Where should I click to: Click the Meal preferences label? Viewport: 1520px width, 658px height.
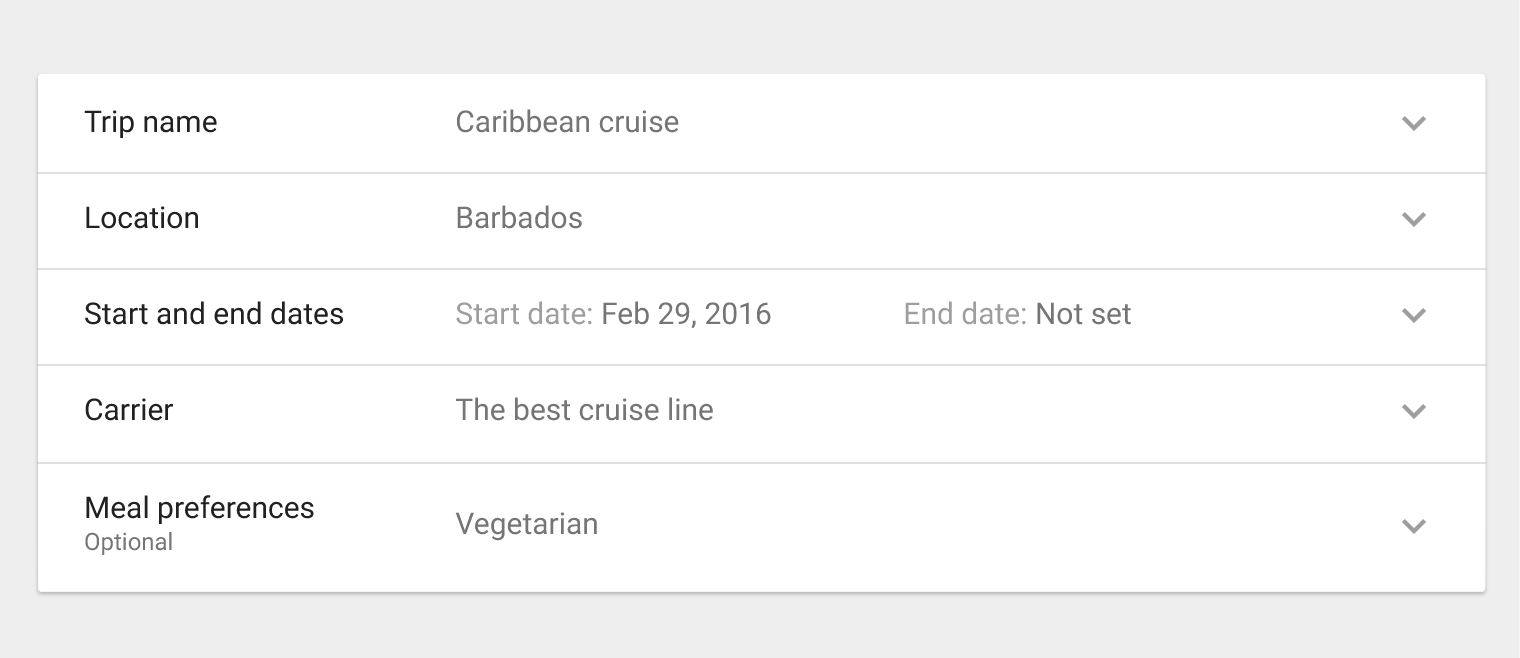(x=199, y=508)
